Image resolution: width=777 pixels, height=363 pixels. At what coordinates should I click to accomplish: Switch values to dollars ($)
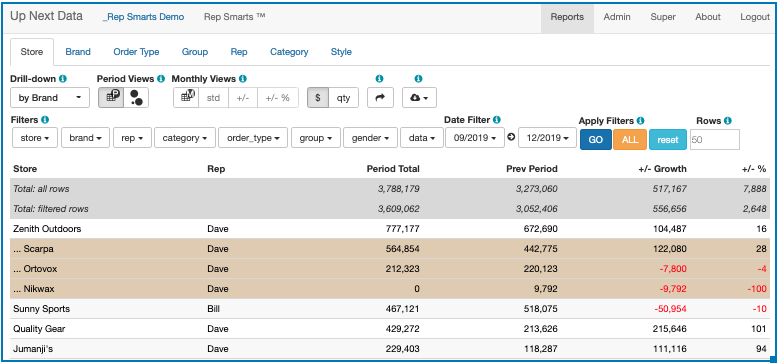tap(318, 98)
